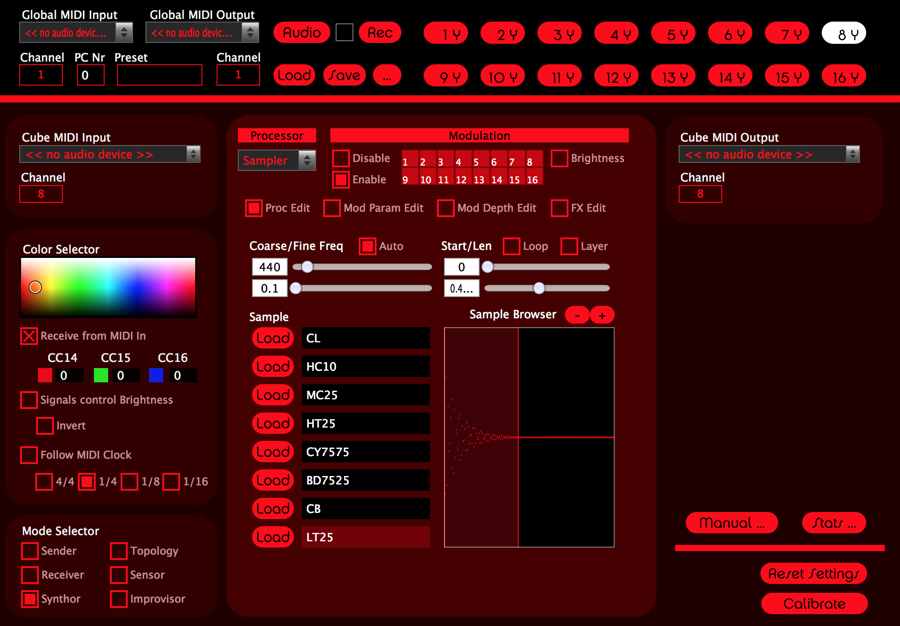Click the coarse frequency value 440
Image resolution: width=900 pixels, height=626 pixels.
(x=269, y=267)
